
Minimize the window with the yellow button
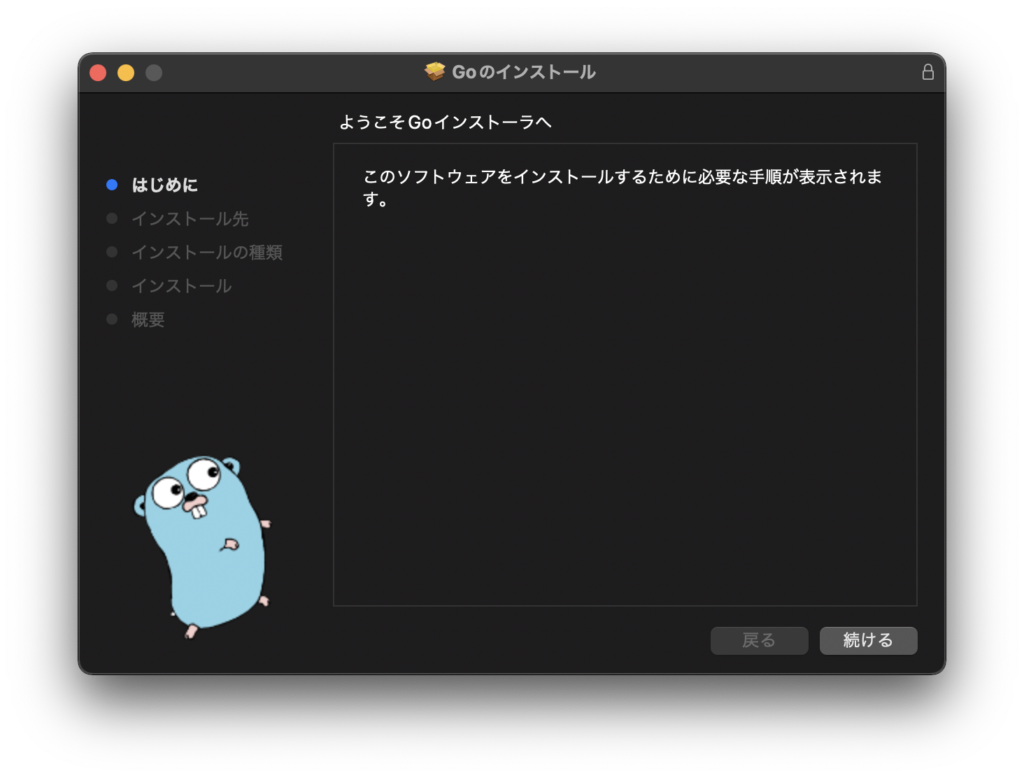126,72
